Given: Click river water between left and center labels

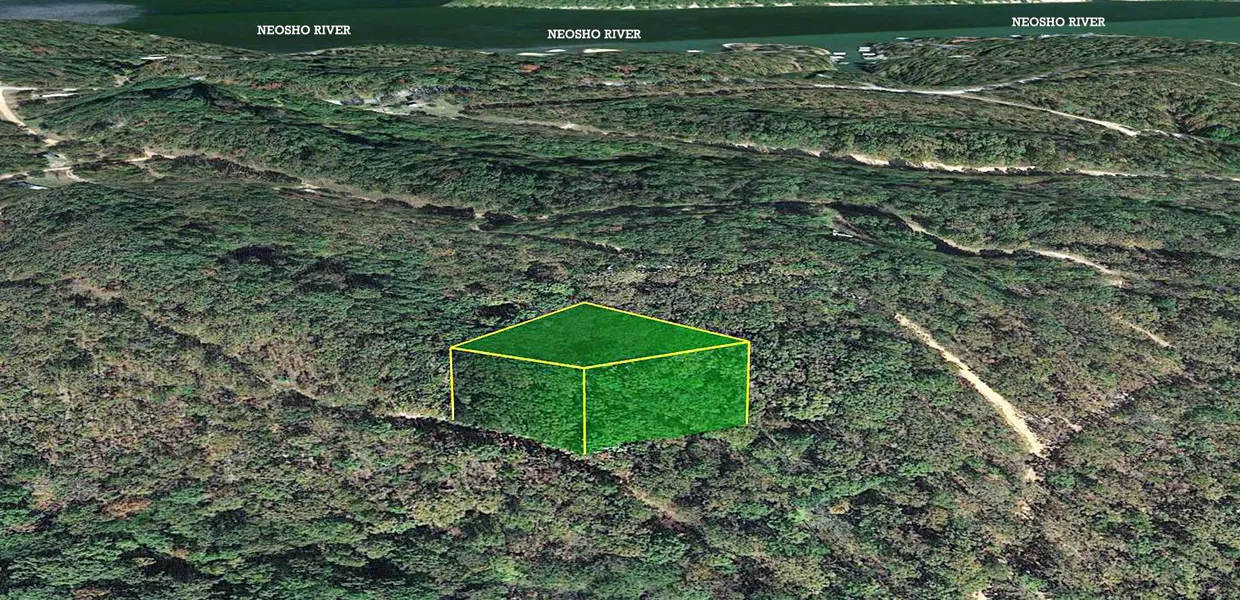Looking at the screenshot, I should (450, 28).
